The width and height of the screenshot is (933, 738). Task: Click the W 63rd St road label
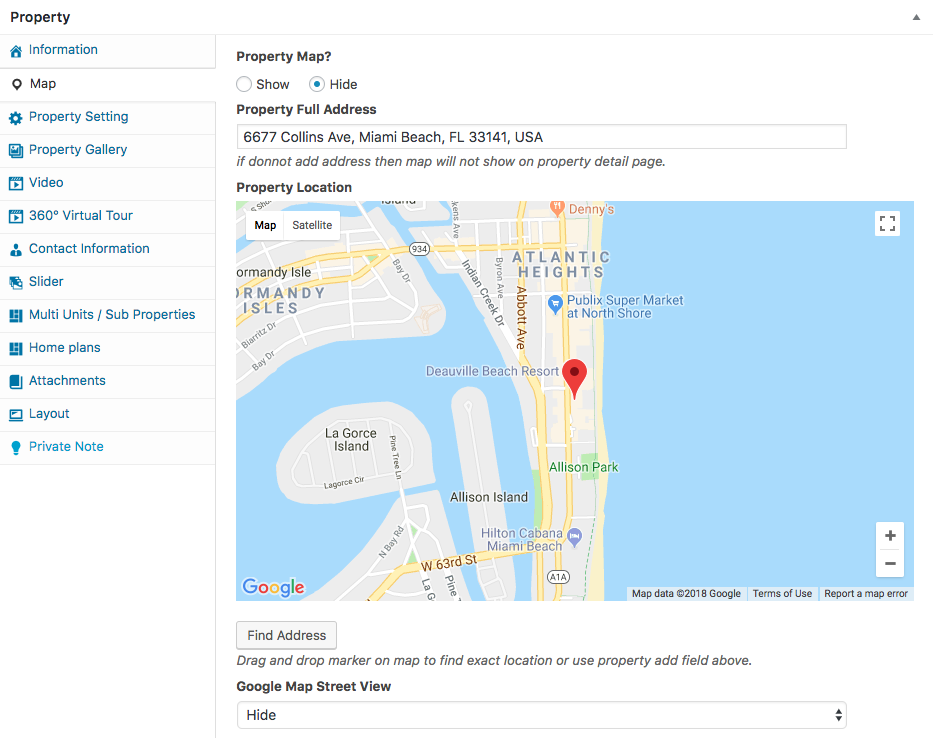coord(449,562)
